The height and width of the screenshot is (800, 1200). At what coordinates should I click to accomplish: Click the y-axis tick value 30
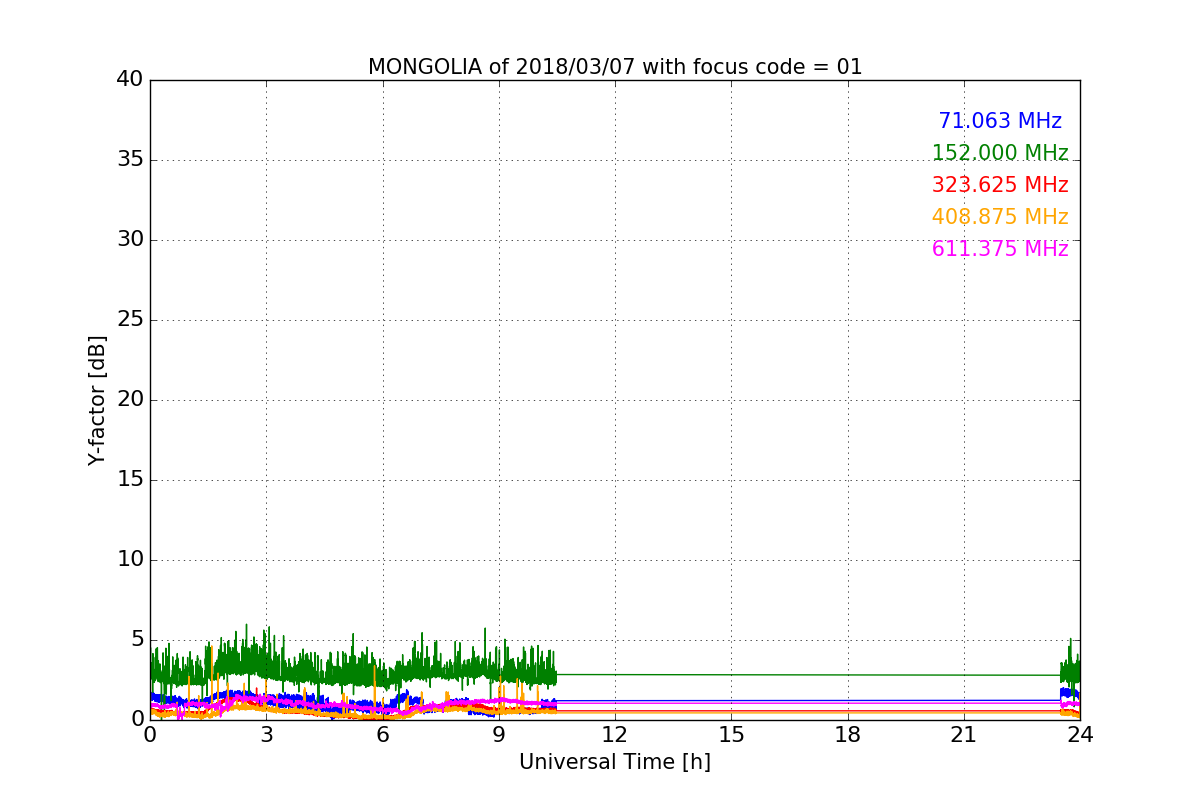[x=130, y=240]
